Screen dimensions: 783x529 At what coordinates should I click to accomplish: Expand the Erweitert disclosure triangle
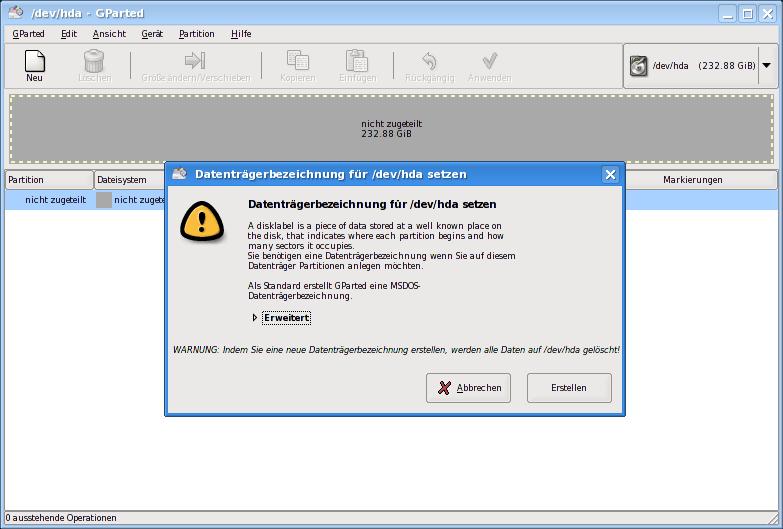pos(255,318)
